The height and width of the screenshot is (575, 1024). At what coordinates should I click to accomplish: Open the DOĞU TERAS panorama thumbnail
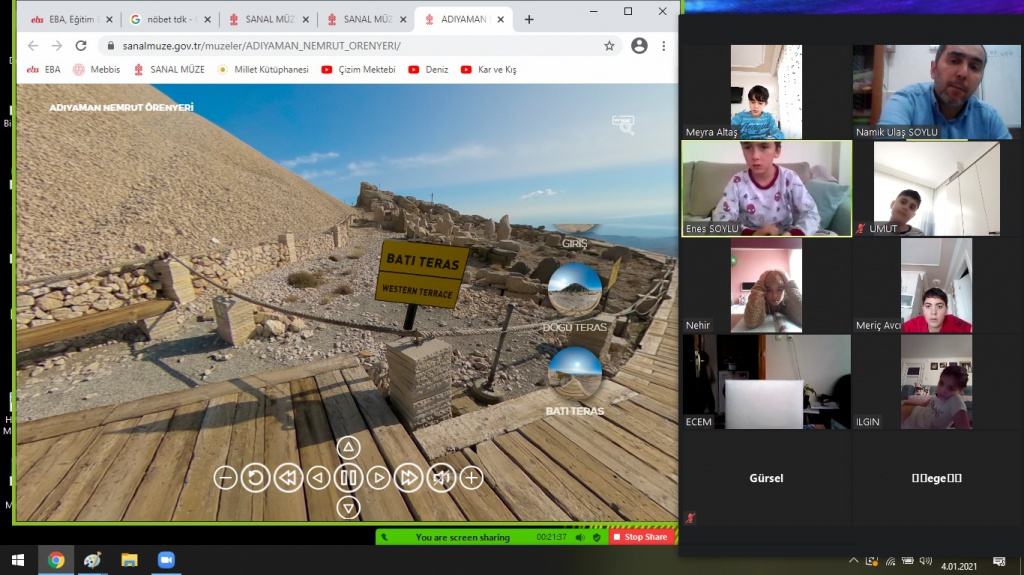click(575, 289)
